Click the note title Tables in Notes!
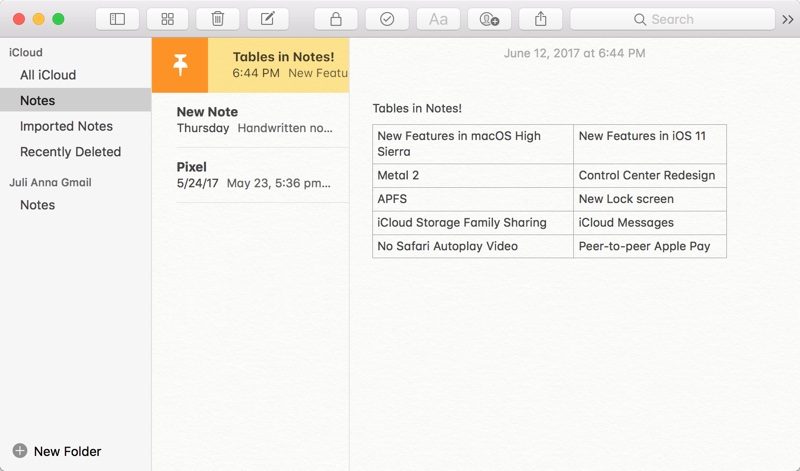Viewport: 800px width, 471px height. [x=417, y=108]
